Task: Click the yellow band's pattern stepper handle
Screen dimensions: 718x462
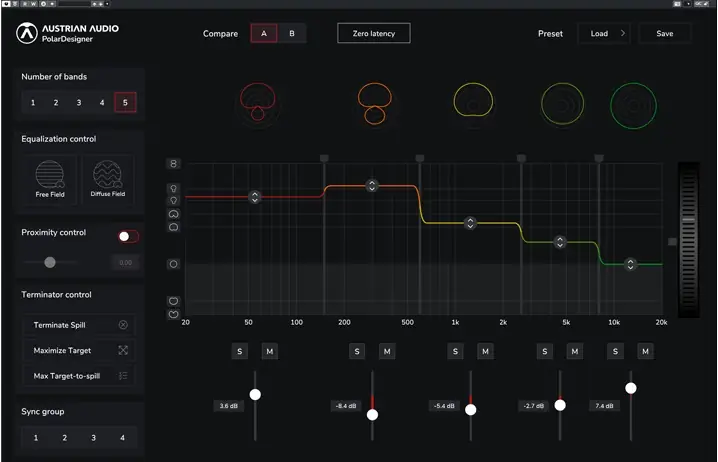Action: 470,224
